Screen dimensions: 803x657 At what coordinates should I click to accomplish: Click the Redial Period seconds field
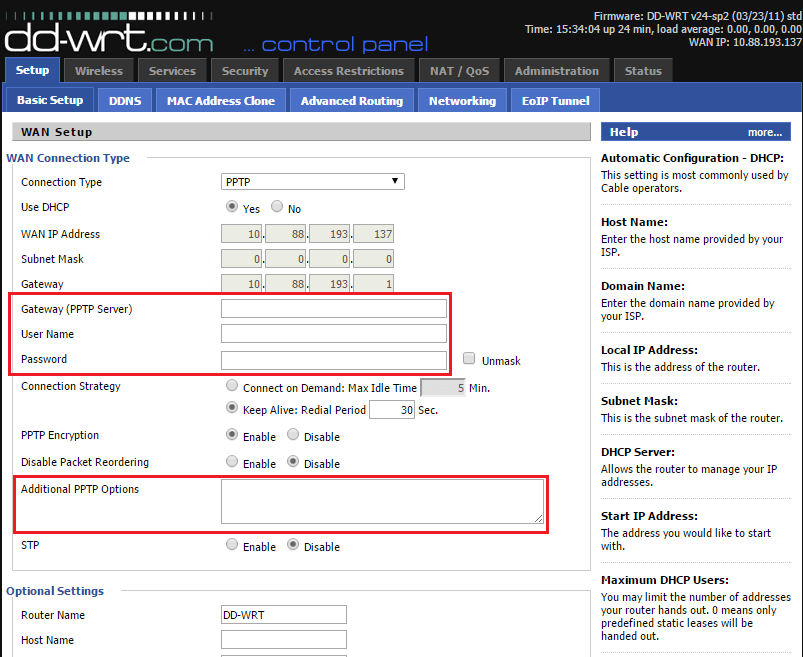click(x=391, y=410)
